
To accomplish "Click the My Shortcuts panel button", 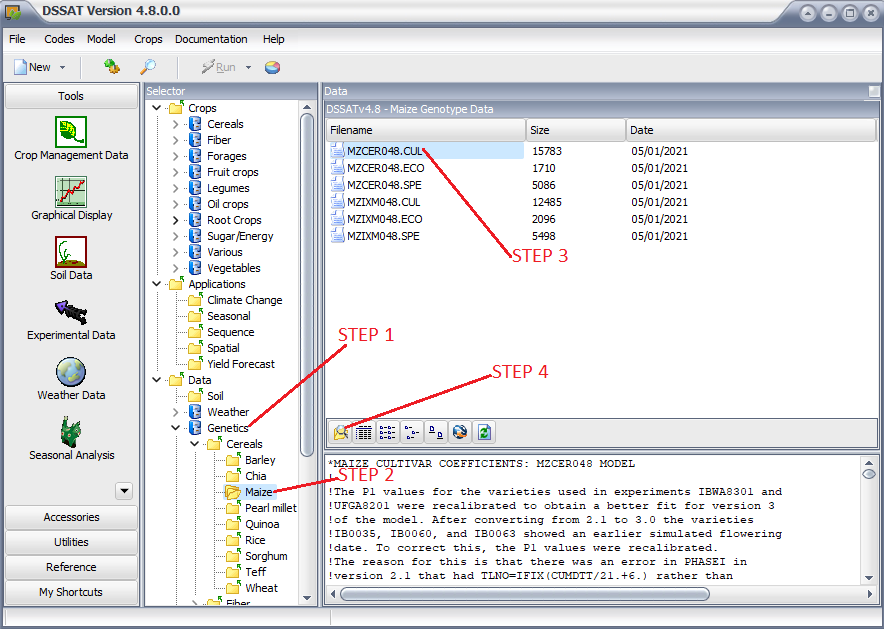I will [71, 592].
